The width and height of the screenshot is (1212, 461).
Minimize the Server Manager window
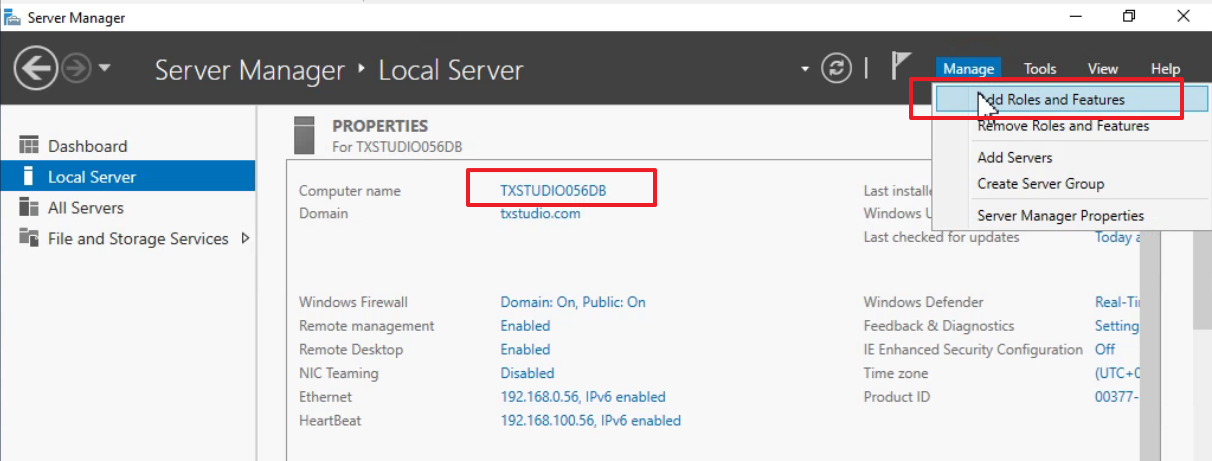click(1076, 16)
